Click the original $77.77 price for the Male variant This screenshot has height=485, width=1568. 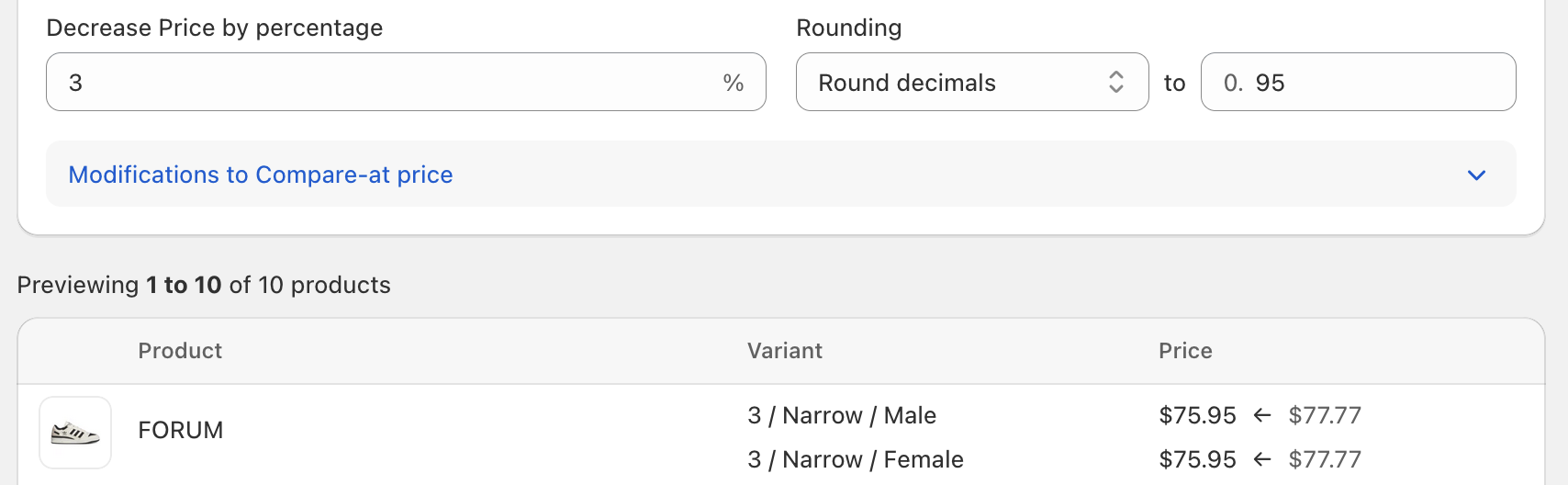tap(1325, 415)
